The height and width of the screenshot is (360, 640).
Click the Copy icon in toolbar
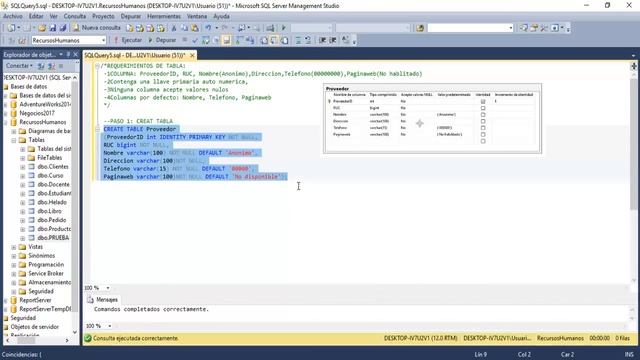[x=184, y=28]
